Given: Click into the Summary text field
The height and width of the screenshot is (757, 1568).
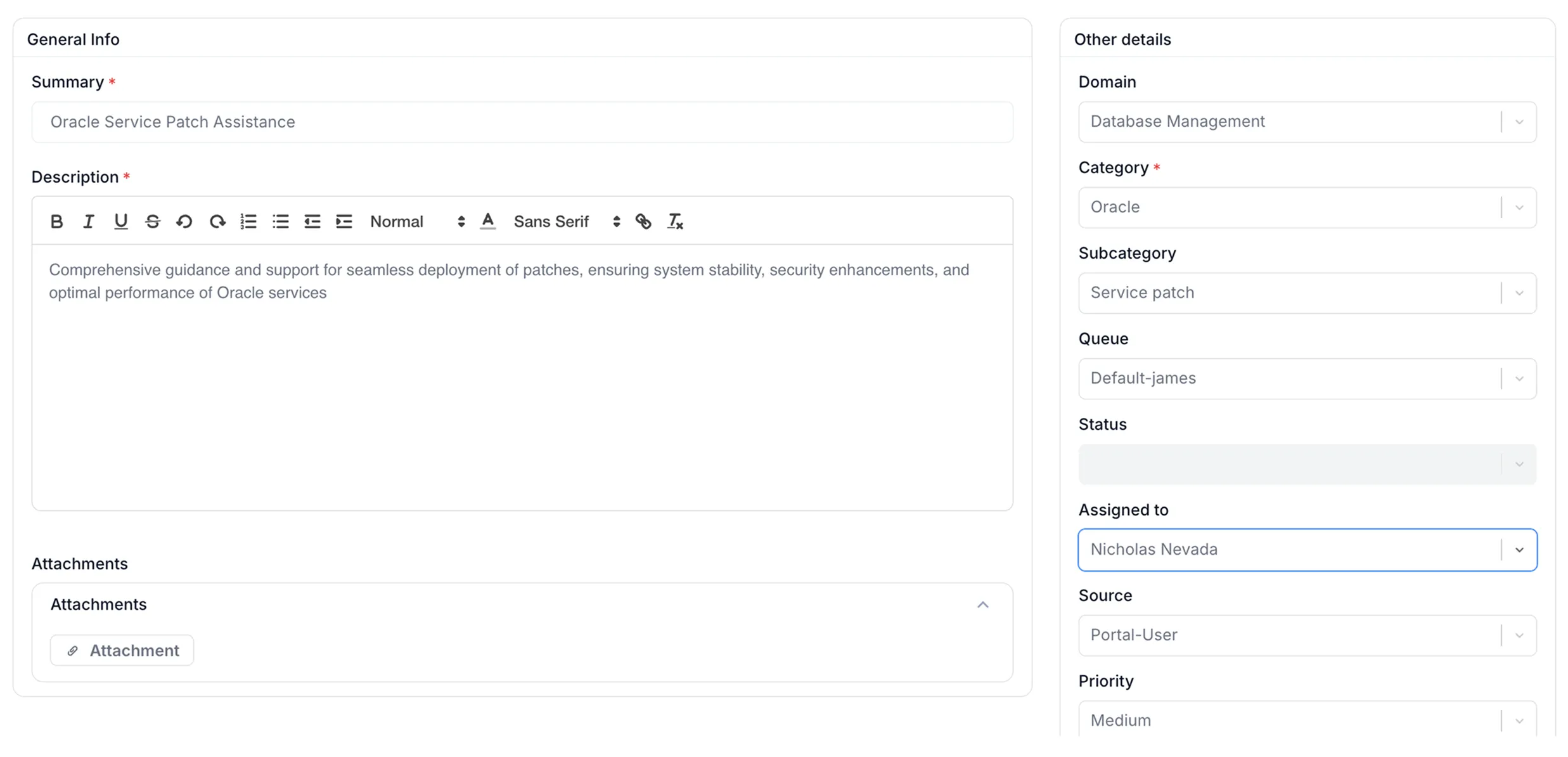Looking at the screenshot, I should 522,122.
